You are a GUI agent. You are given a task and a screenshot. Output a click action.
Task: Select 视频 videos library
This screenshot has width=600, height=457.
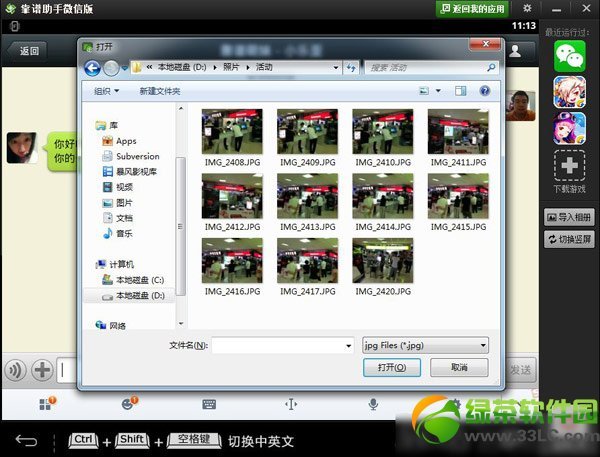tap(118, 187)
